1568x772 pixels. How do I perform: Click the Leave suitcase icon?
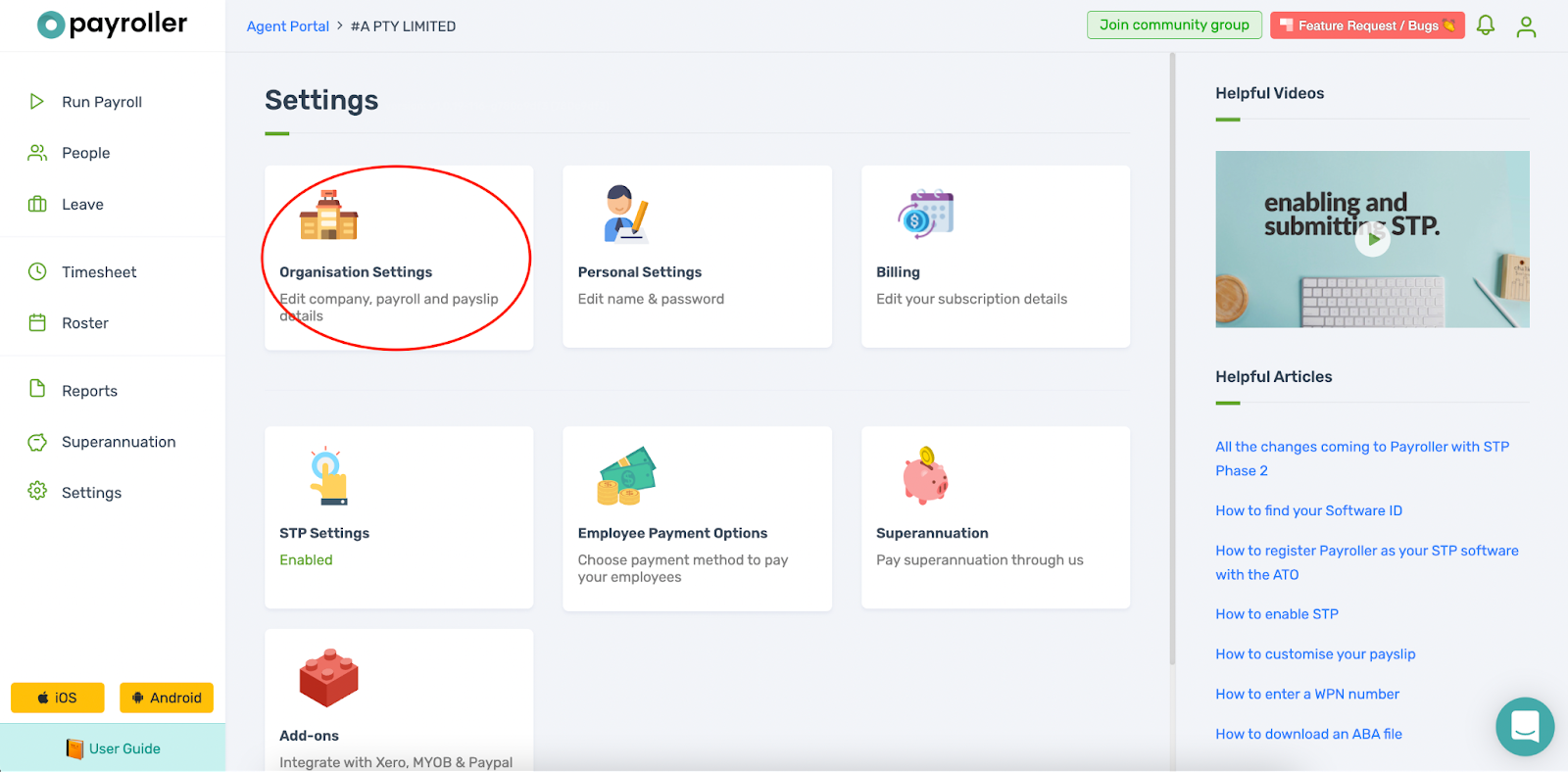(37, 204)
